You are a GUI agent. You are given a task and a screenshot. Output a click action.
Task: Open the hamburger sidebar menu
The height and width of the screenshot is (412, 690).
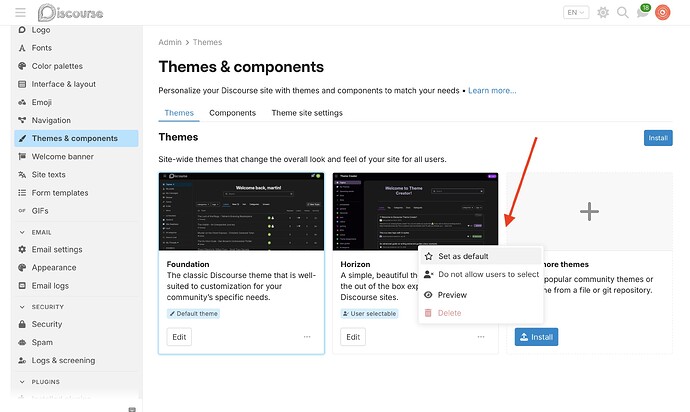click(20, 12)
